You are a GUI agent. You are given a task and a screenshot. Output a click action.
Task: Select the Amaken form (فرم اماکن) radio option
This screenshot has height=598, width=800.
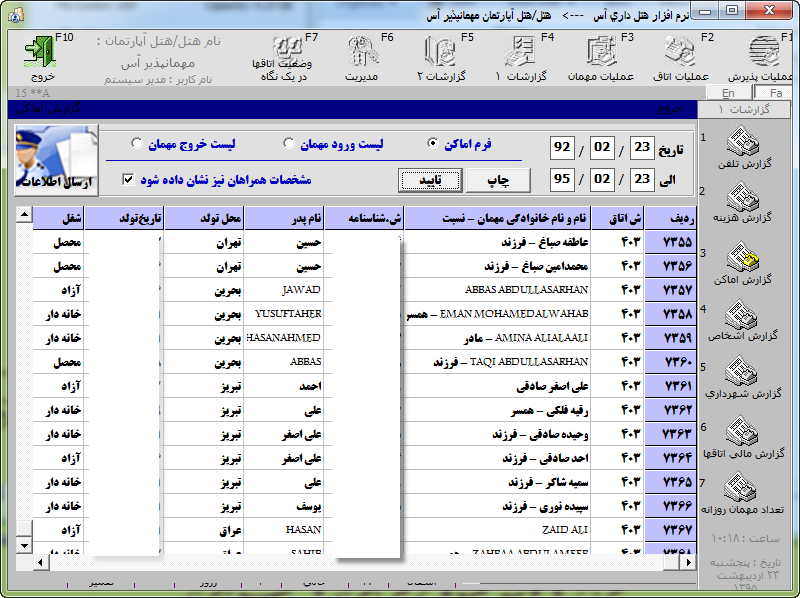(433, 144)
